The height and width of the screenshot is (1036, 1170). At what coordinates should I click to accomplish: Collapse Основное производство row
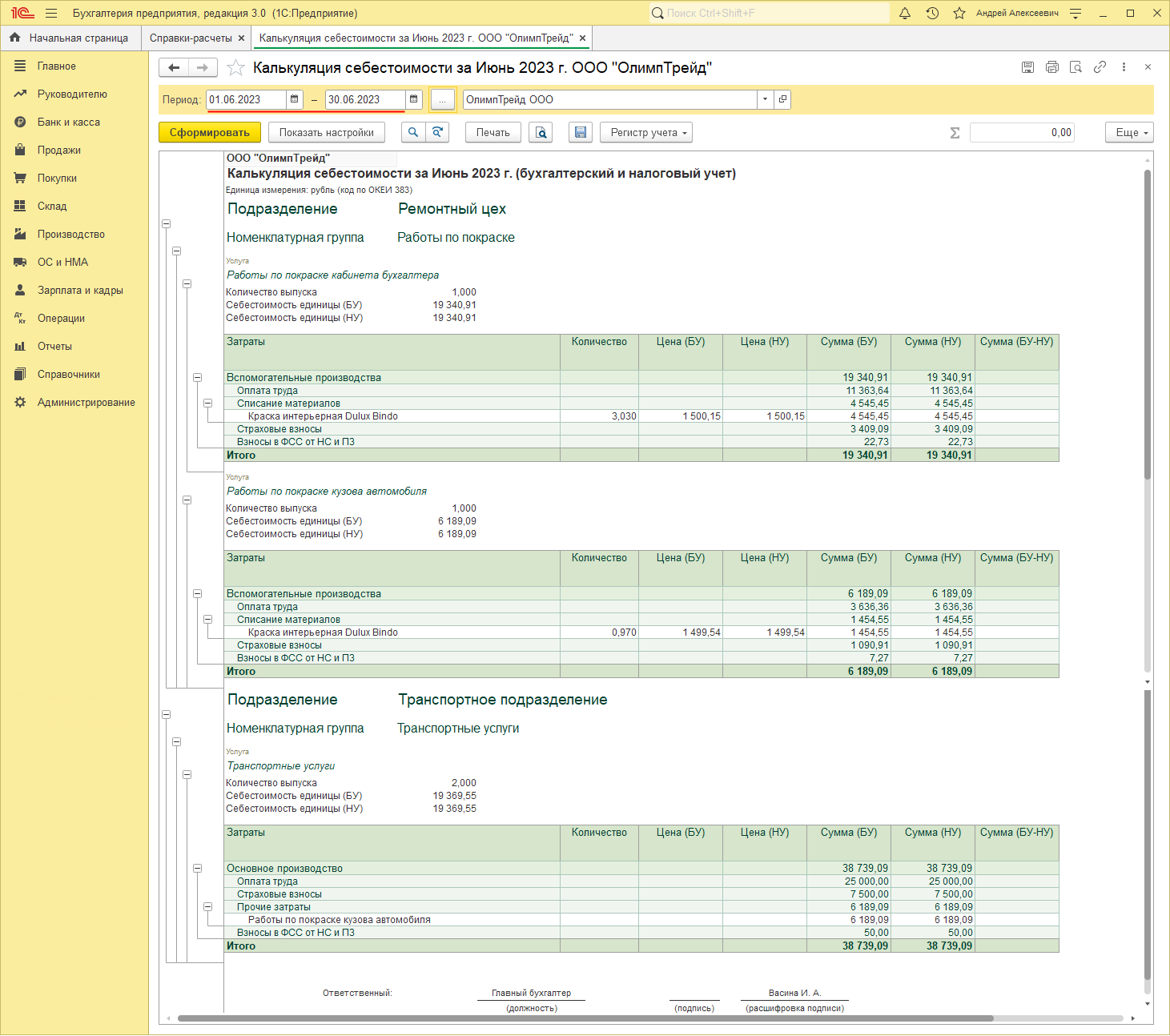point(198,869)
